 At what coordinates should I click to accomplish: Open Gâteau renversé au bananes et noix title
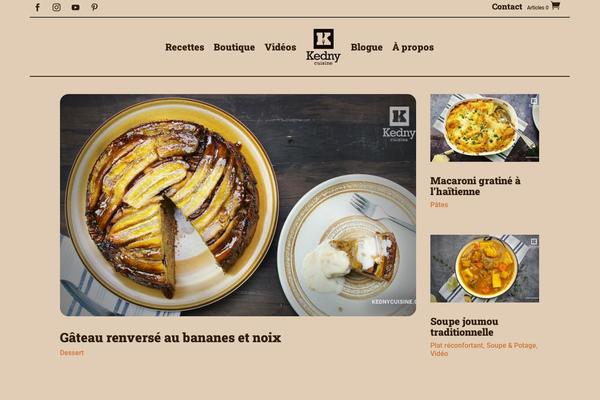[170, 338]
